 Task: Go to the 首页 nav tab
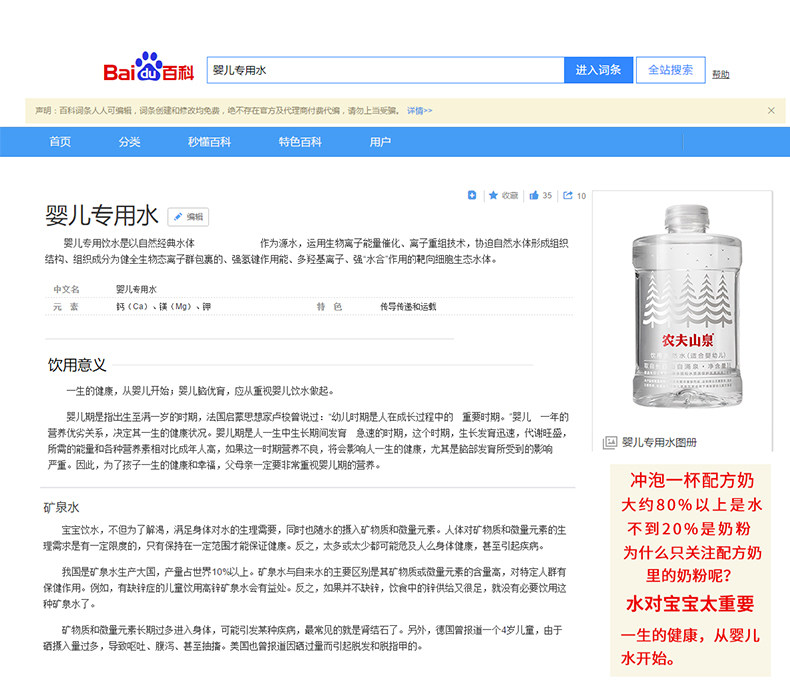60,142
